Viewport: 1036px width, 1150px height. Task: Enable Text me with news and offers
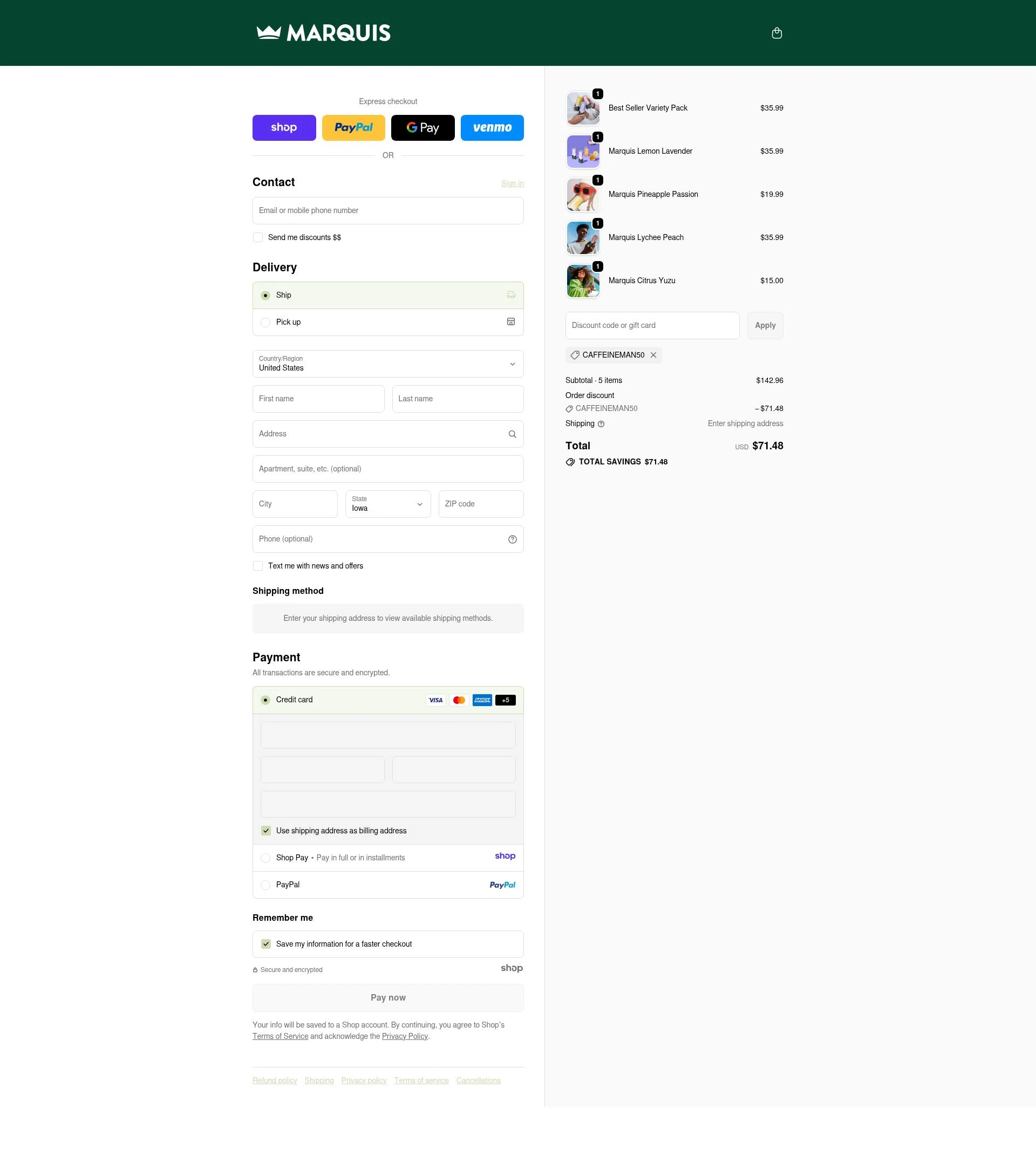pos(258,566)
